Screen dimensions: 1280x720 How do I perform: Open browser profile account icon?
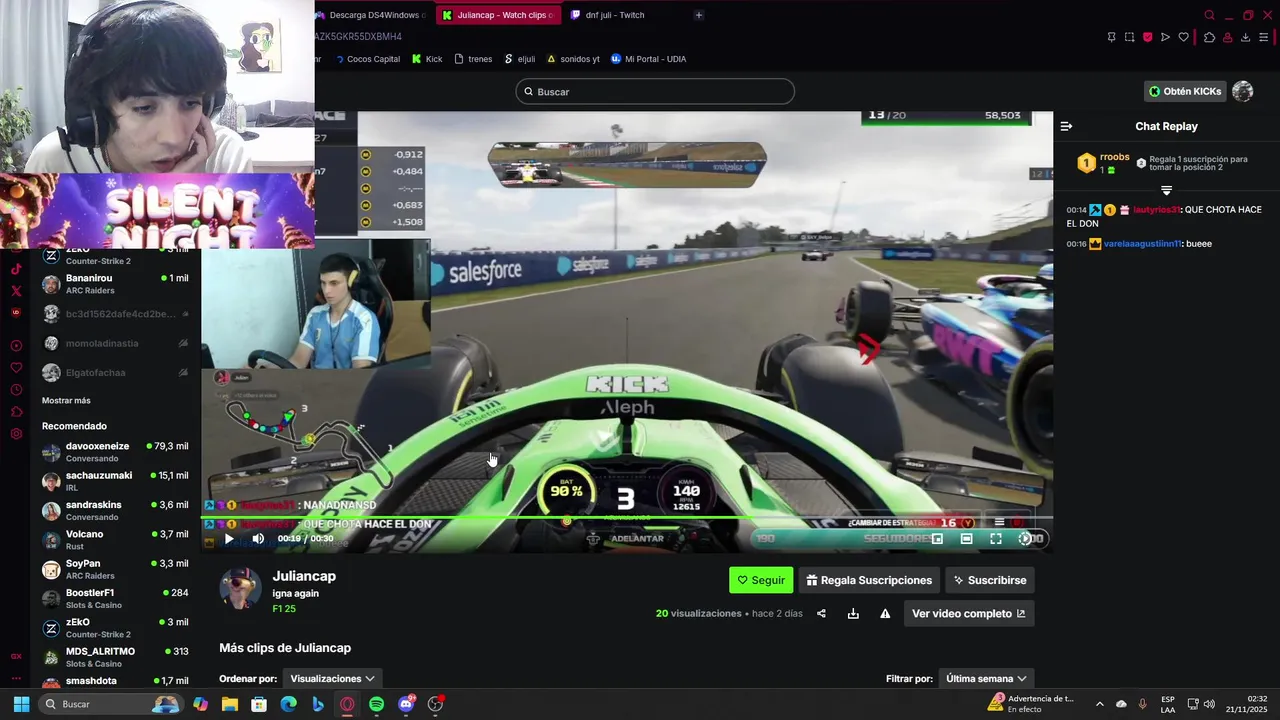(1227, 37)
